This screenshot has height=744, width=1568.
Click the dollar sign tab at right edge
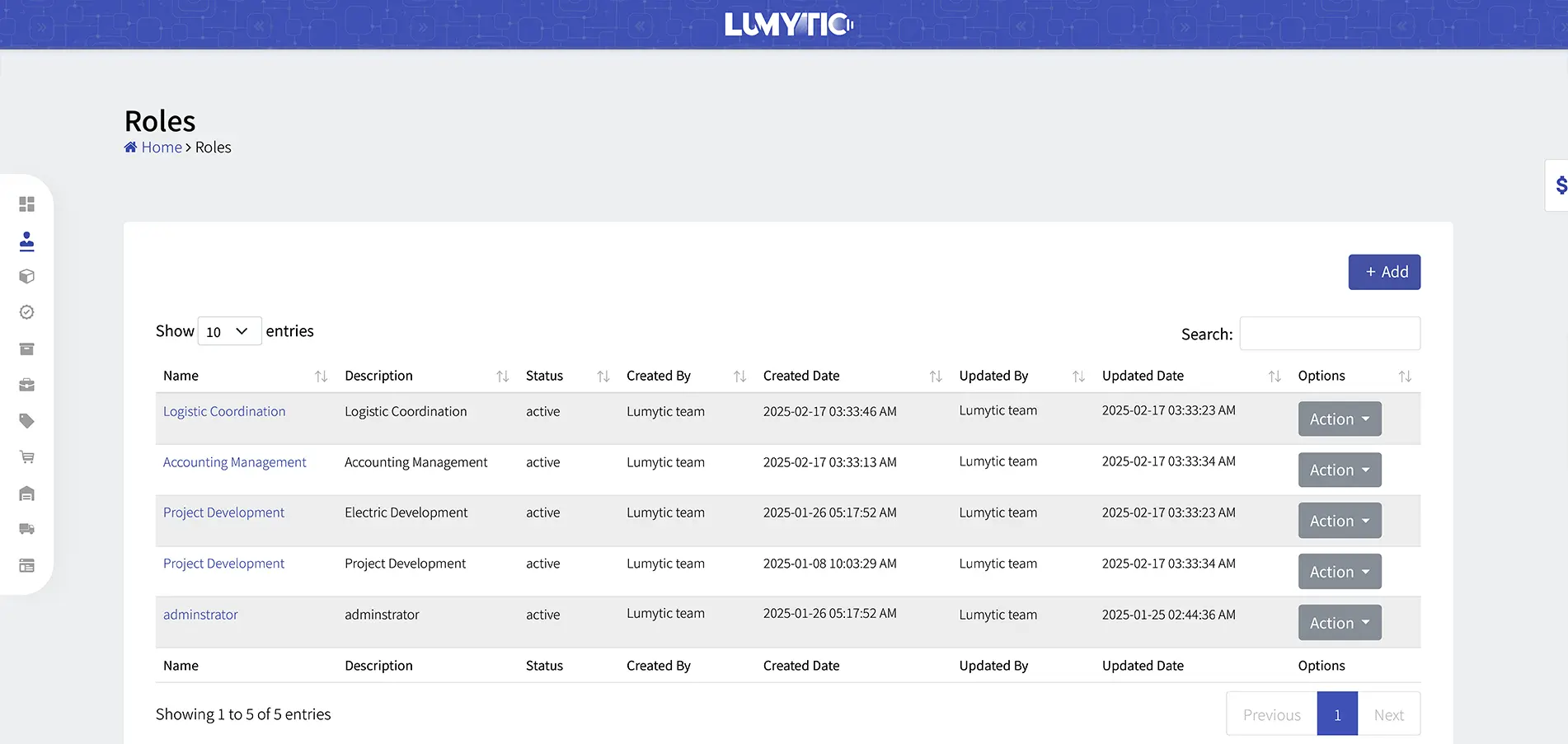(x=1558, y=185)
